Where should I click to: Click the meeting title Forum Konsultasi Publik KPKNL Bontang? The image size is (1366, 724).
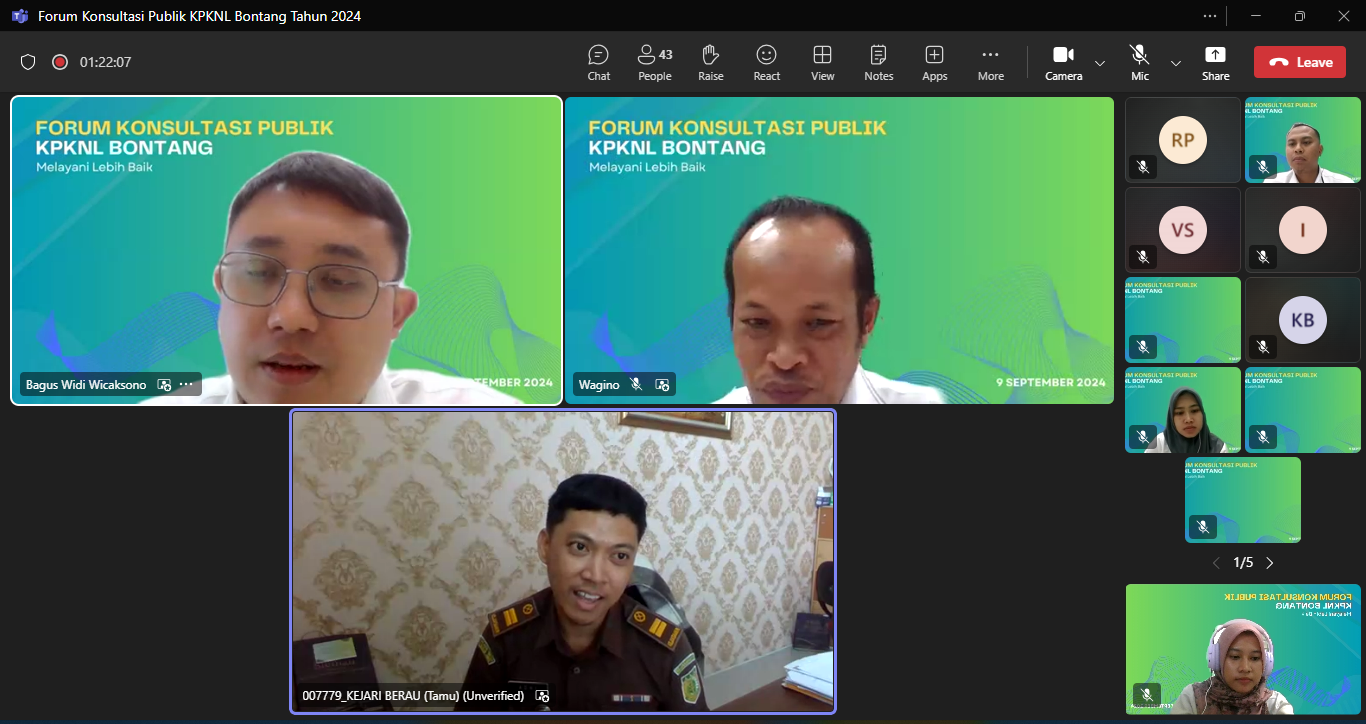pos(200,16)
